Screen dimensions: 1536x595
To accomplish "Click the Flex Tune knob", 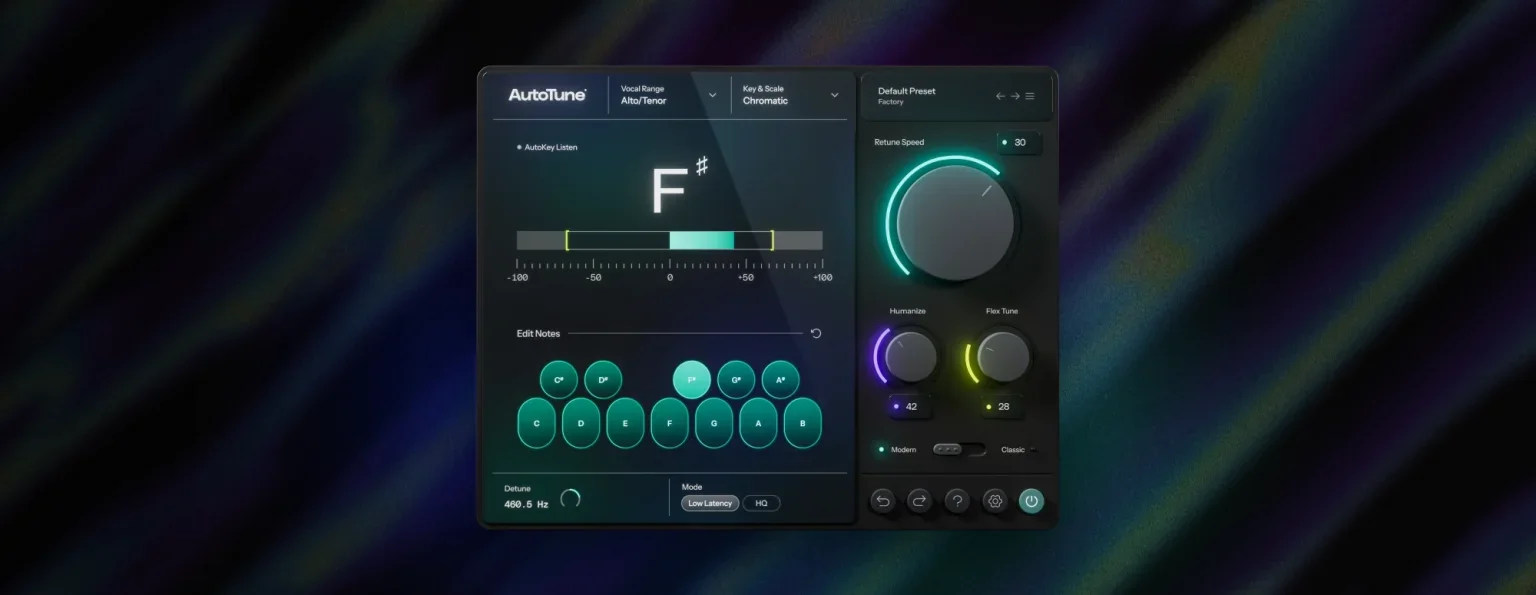I will click(1003, 356).
